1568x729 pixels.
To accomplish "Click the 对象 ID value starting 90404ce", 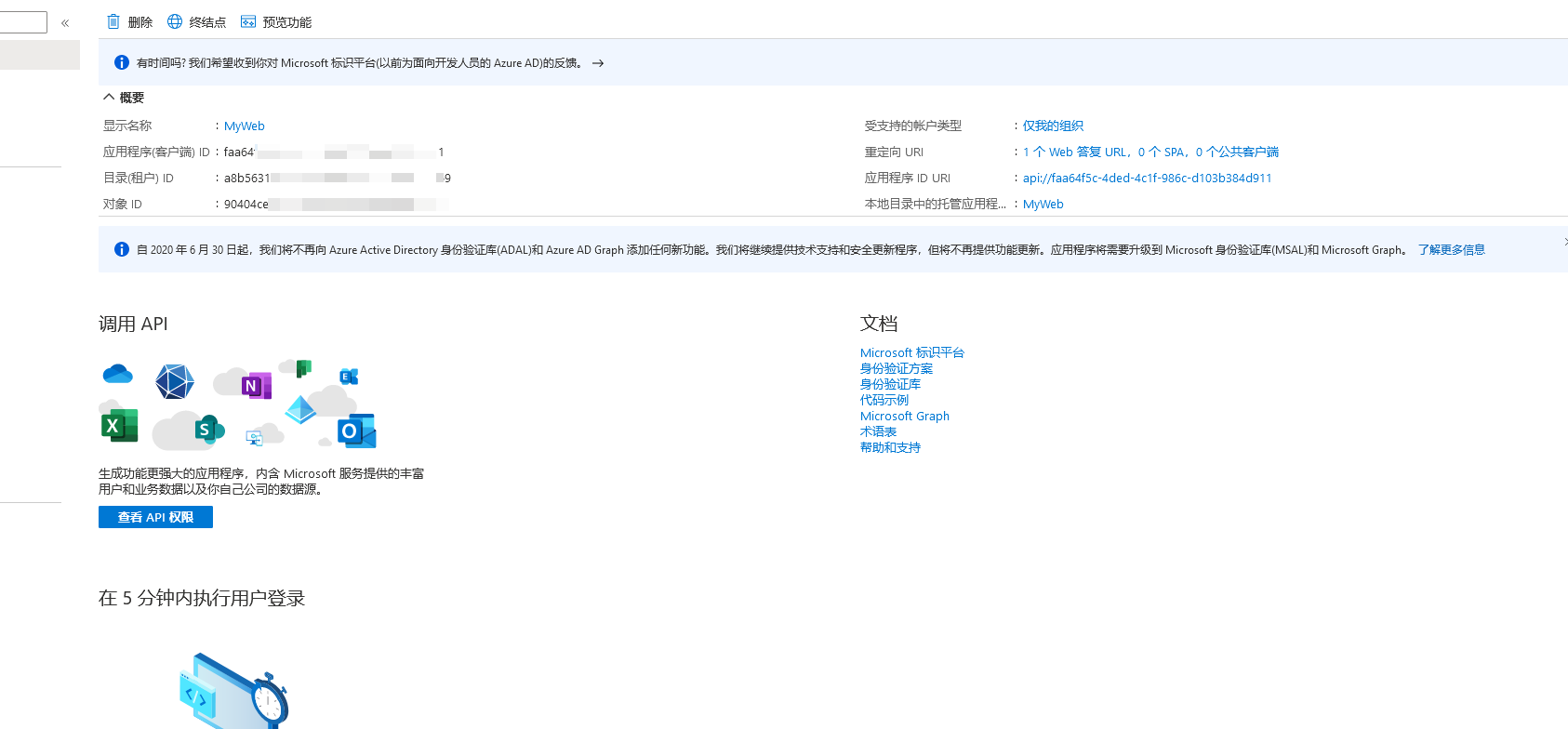I will [x=336, y=204].
